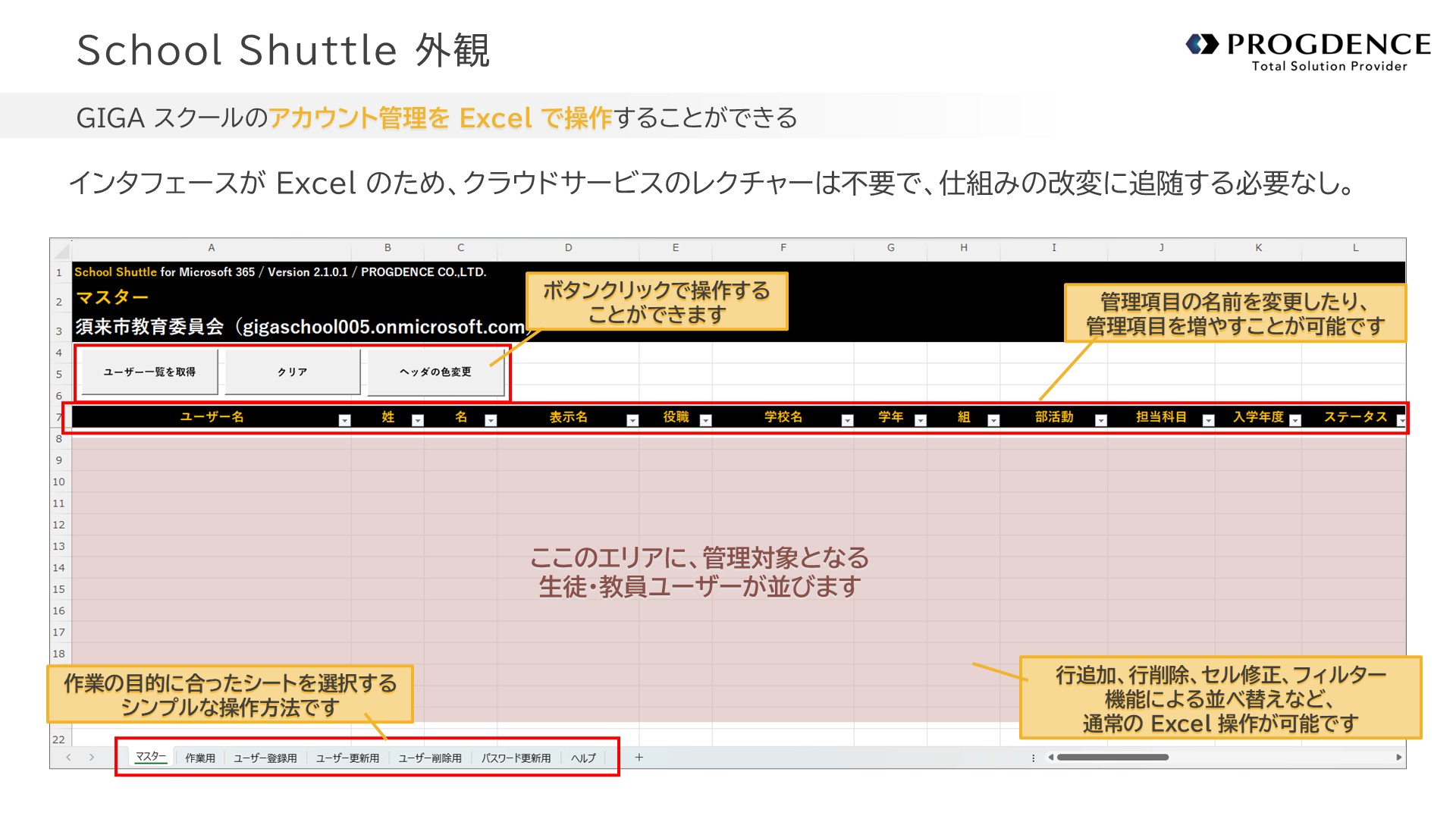The height and width of the screenshot is (819, 1456).
Task: Click the クリア button
Action: (293, 372)
